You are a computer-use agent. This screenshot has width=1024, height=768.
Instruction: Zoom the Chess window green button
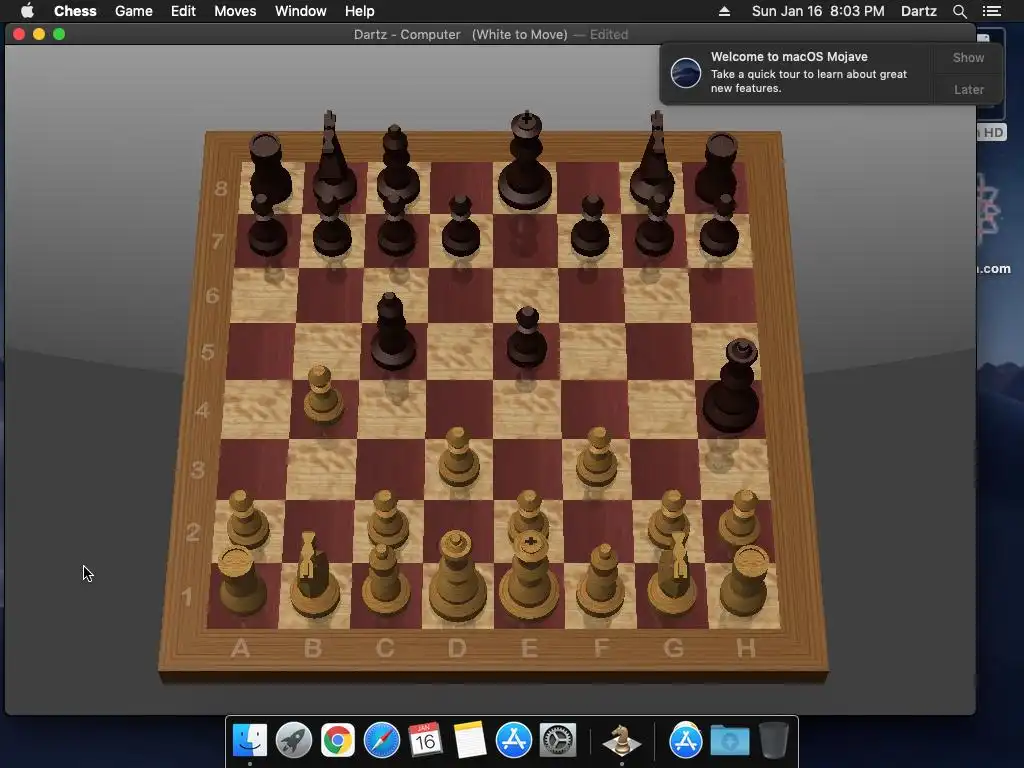tap(59, 34)
